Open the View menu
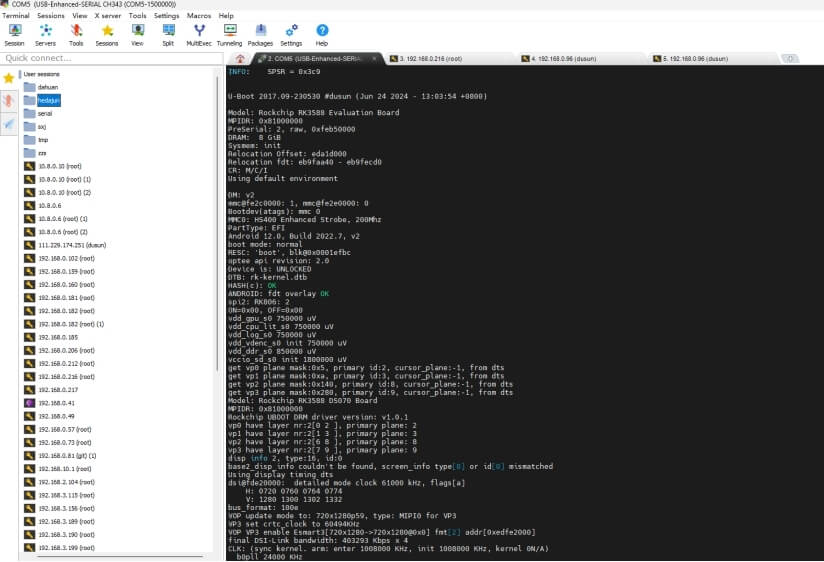Image resolution: width=824 pixels, height=562 pixels. [80, 16]
